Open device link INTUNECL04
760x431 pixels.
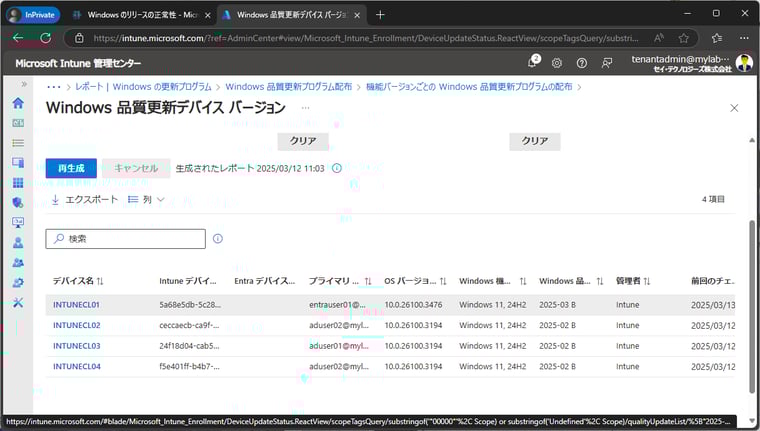[x=77, y=367]
